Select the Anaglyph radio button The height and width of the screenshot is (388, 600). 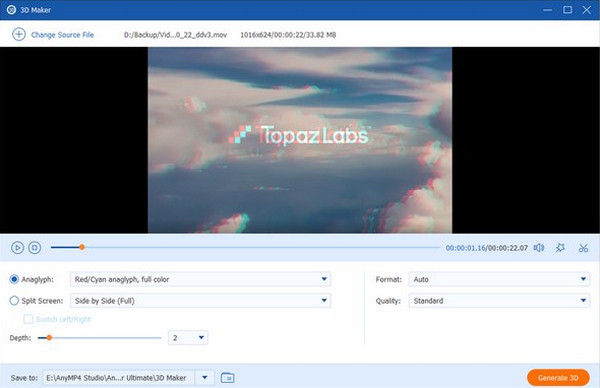coord(14,279)
